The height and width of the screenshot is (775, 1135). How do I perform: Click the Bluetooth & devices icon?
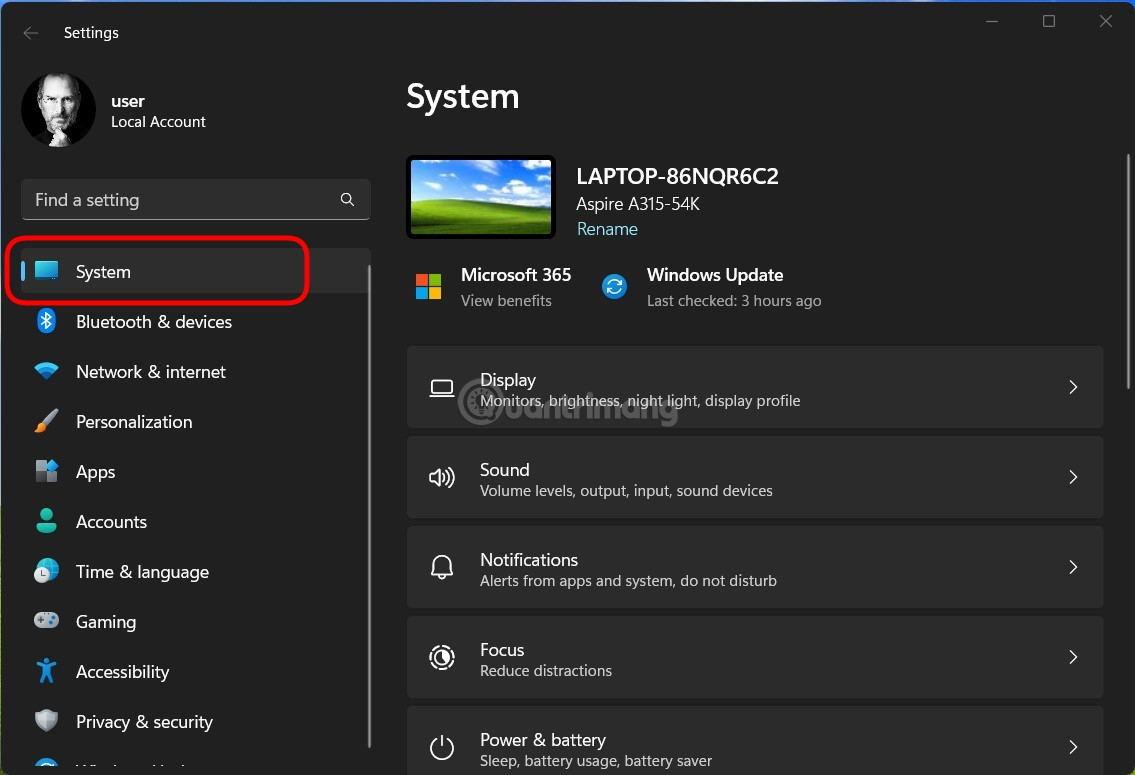coord(46,321)
